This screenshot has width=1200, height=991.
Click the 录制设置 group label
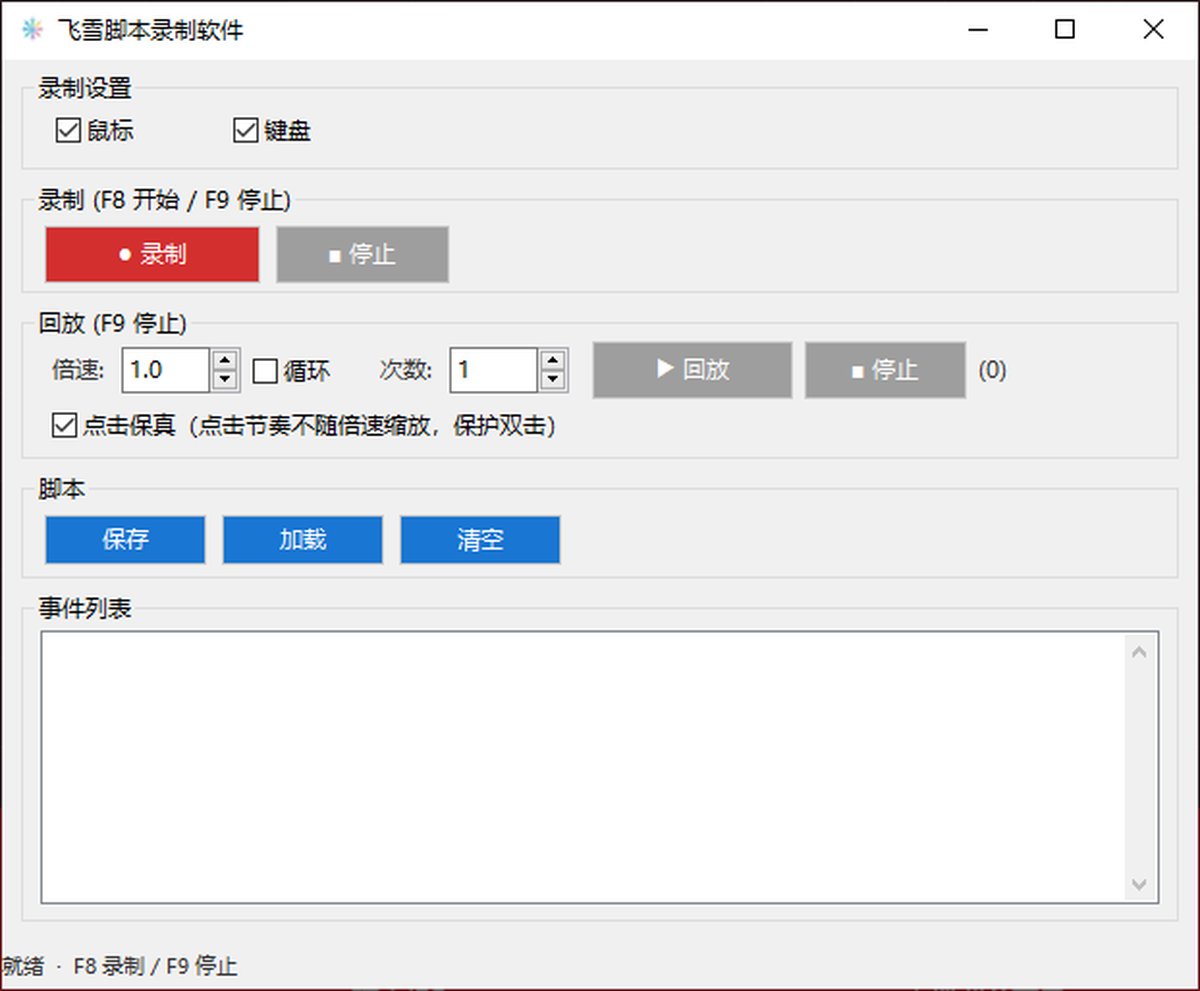(x=85, y=88)
